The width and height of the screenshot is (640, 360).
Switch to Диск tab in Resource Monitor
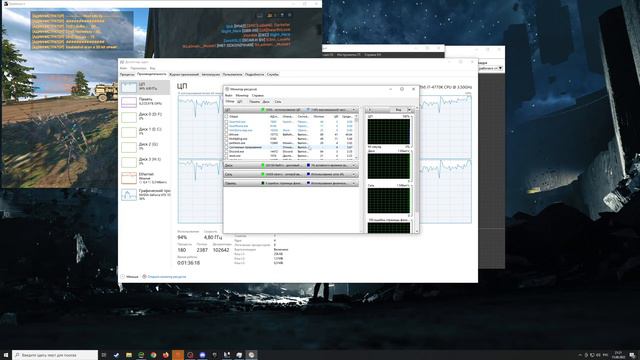click(266, 101)
